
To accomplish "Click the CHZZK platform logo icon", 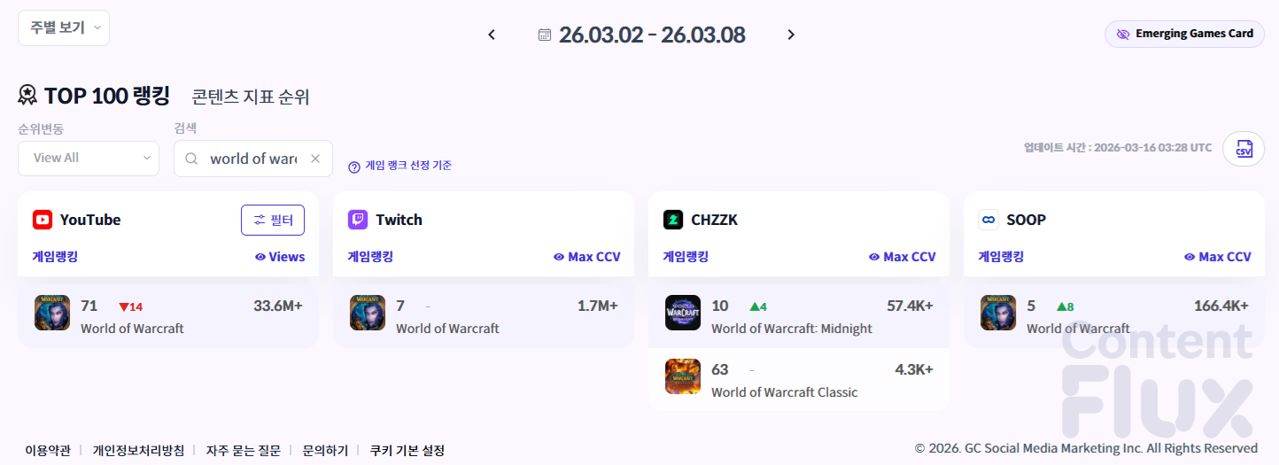I will tap(673, 220).
